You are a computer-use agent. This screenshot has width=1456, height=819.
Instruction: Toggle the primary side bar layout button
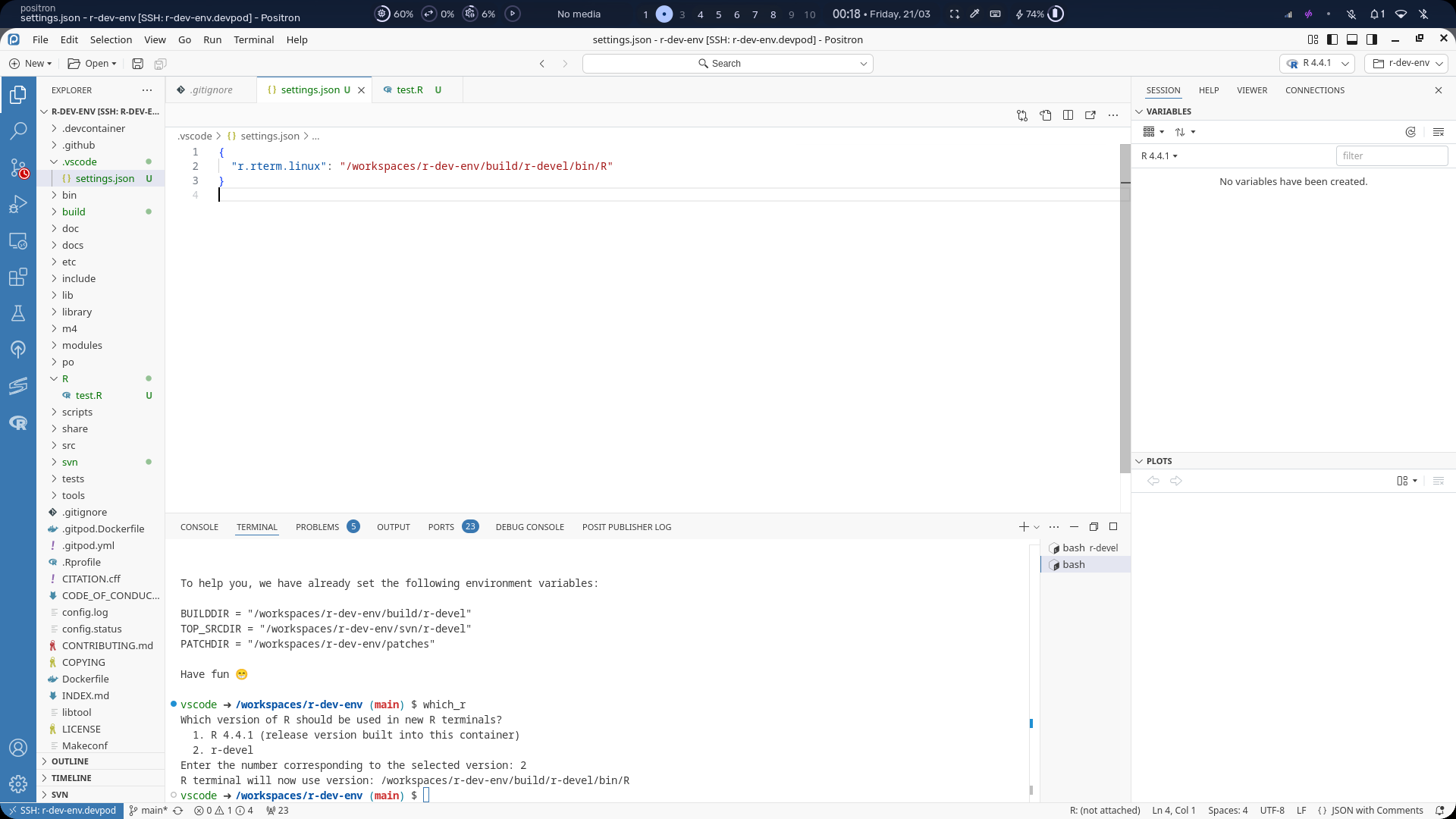click(1332, 39)
